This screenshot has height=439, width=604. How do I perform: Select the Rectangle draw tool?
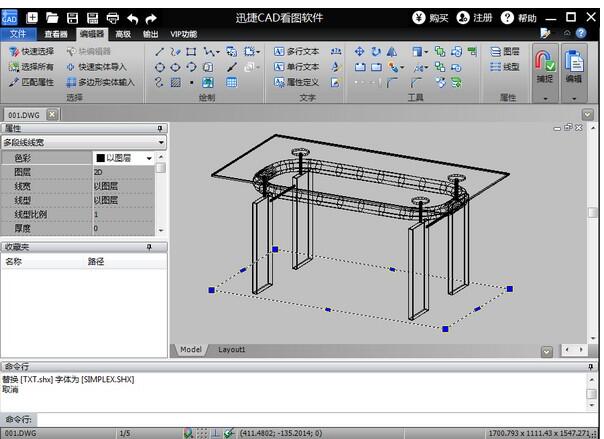click(191, 52)
